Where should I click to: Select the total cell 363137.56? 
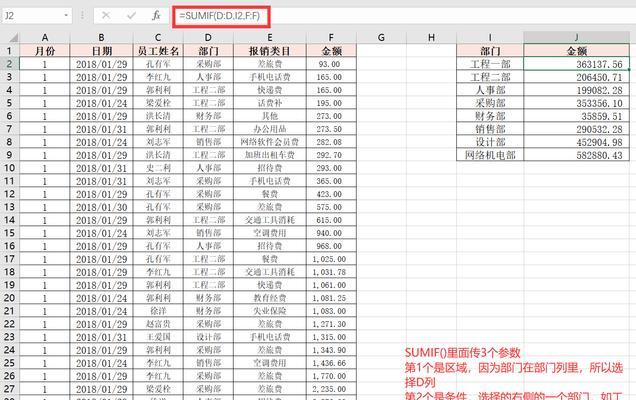tap(576, 64)
